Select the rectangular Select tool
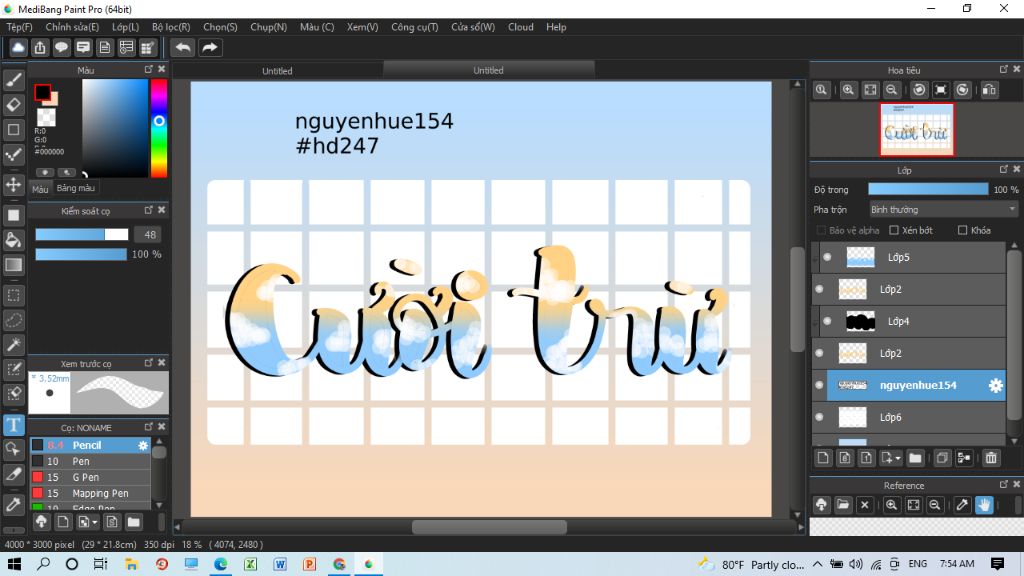The height and width of the screenshot is (576, 1024). [x=14, y=295]
